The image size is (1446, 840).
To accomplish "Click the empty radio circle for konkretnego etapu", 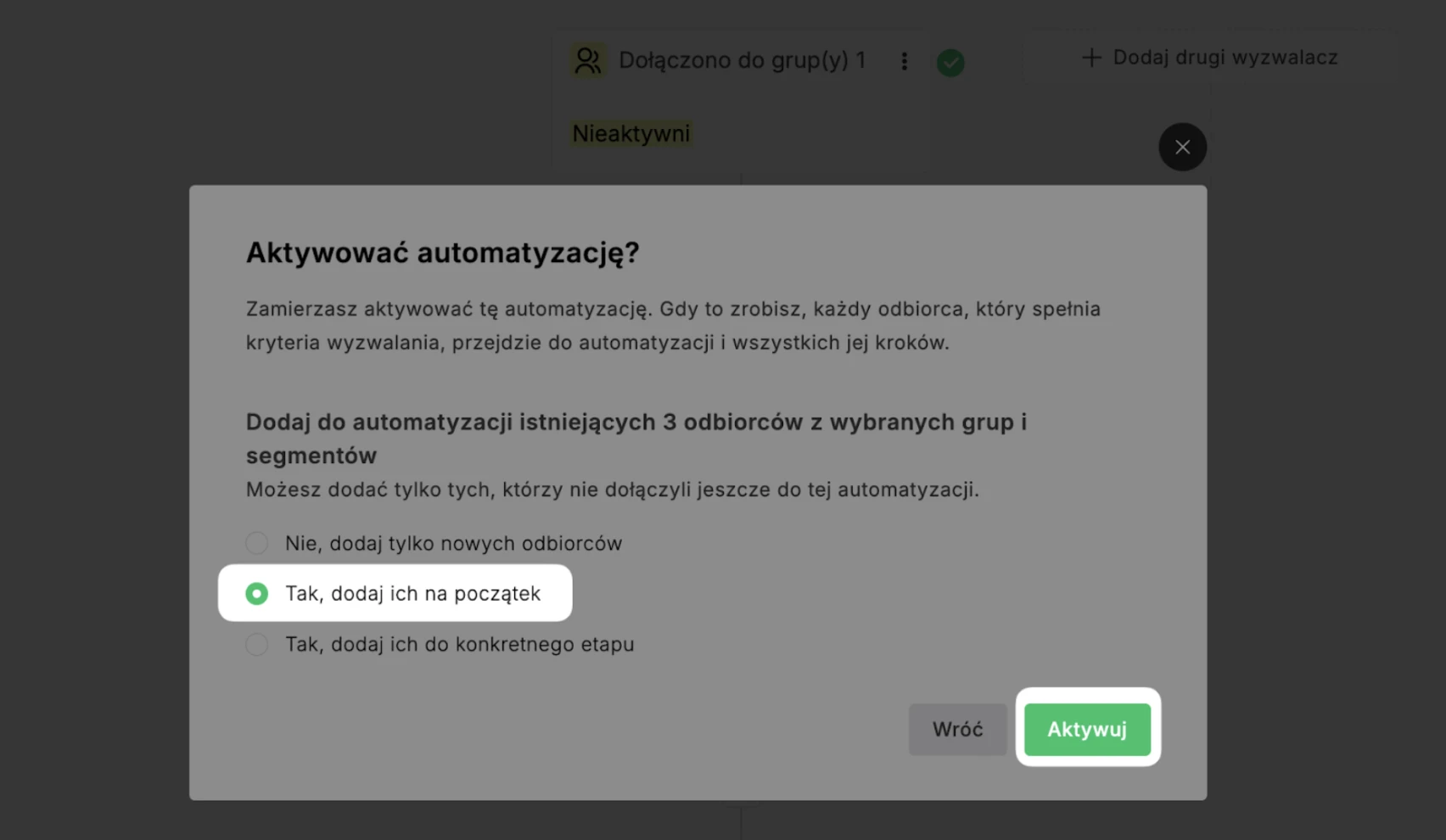I will (257, 644).
